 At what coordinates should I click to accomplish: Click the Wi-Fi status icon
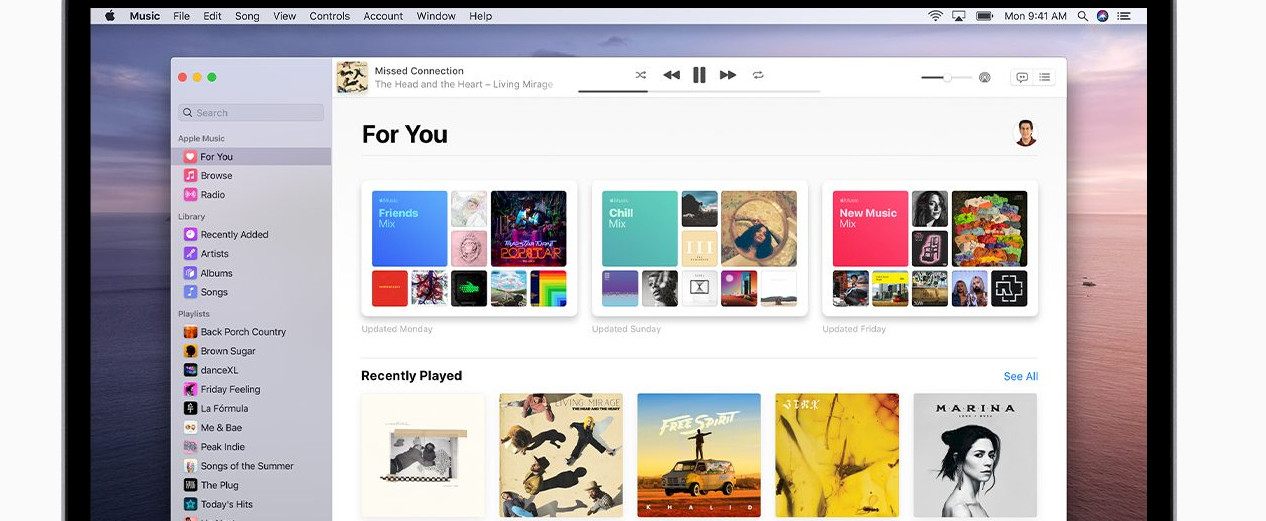coord(936,16)
